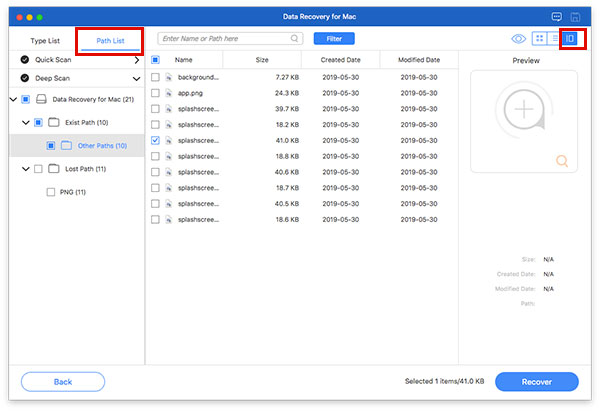Sort by Modified Date column header
This screenshot has height=411, width=600.
tap(419, 60)
